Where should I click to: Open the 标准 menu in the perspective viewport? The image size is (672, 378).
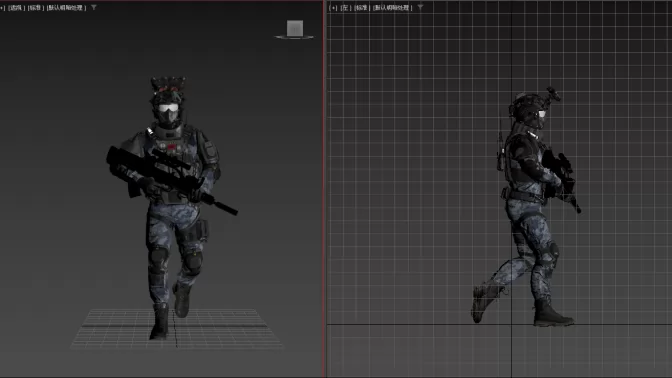(36, 8)
